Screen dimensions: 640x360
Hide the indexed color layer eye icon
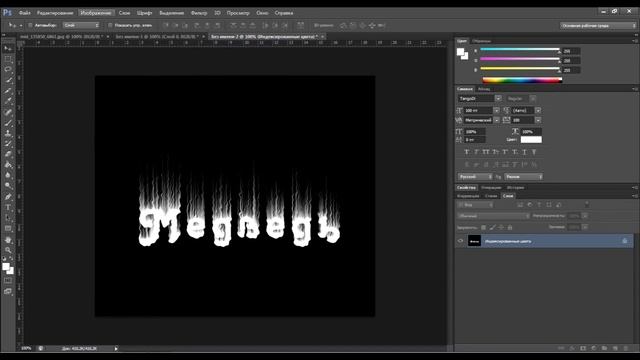click(460, 241)
